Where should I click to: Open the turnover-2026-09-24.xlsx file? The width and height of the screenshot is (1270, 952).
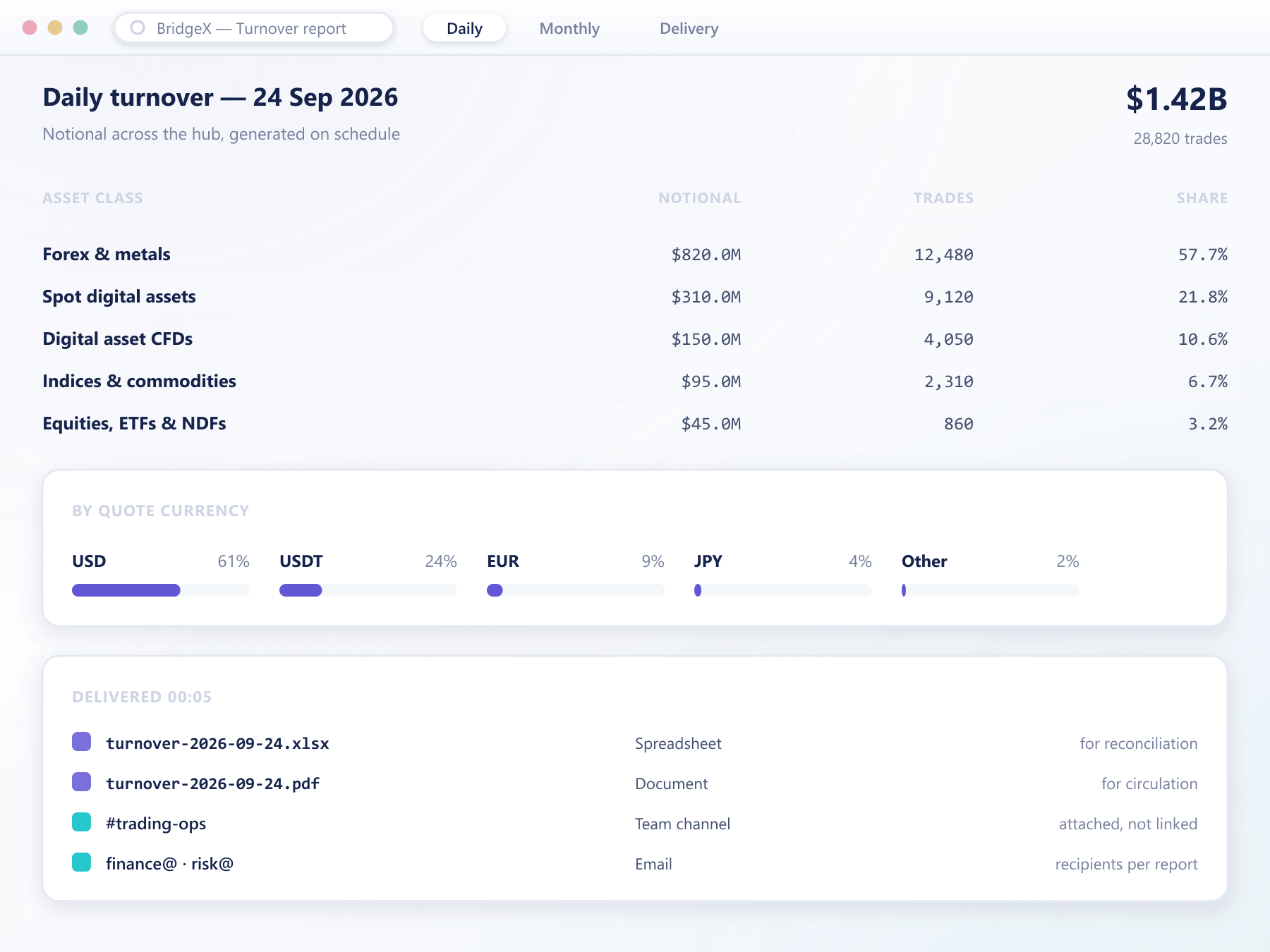pyautogui.click(x=217, y=743)
